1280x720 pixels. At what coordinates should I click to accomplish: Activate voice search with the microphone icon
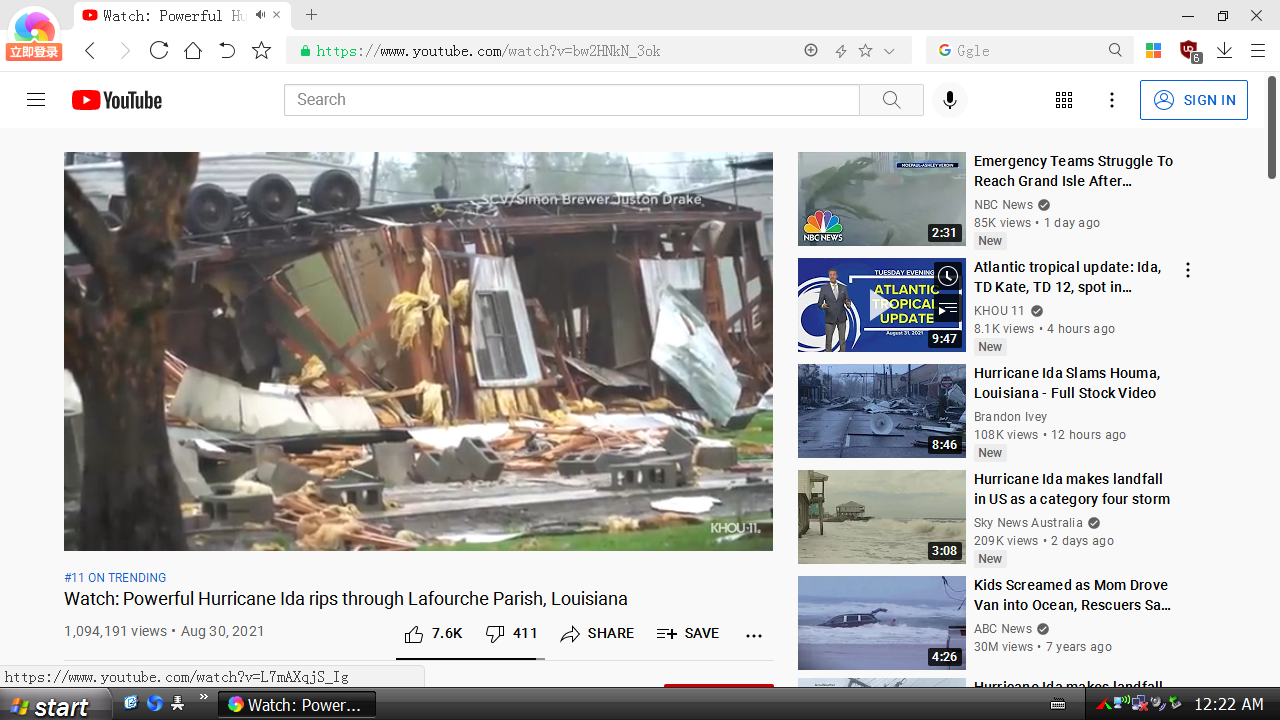coord(949,100)
